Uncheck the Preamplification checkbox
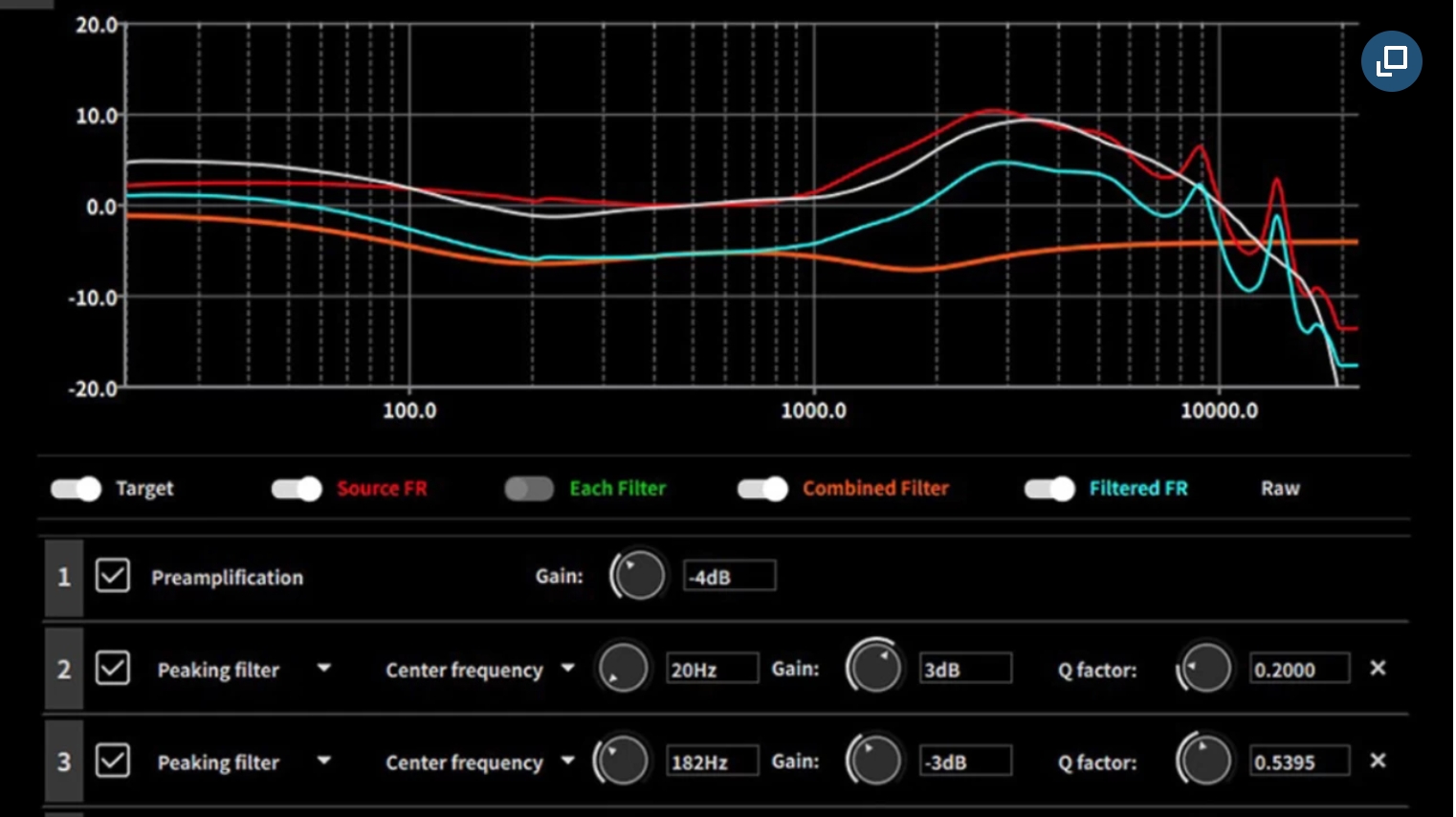Viewport: 1456px width, 817px height. pyautogui.click(x=113, y=576)
